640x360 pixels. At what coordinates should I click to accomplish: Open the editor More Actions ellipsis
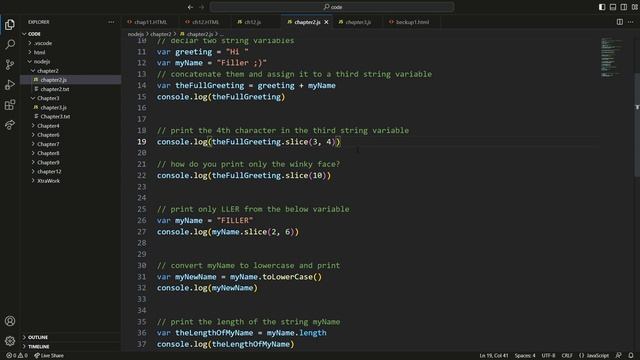[631, 22]
